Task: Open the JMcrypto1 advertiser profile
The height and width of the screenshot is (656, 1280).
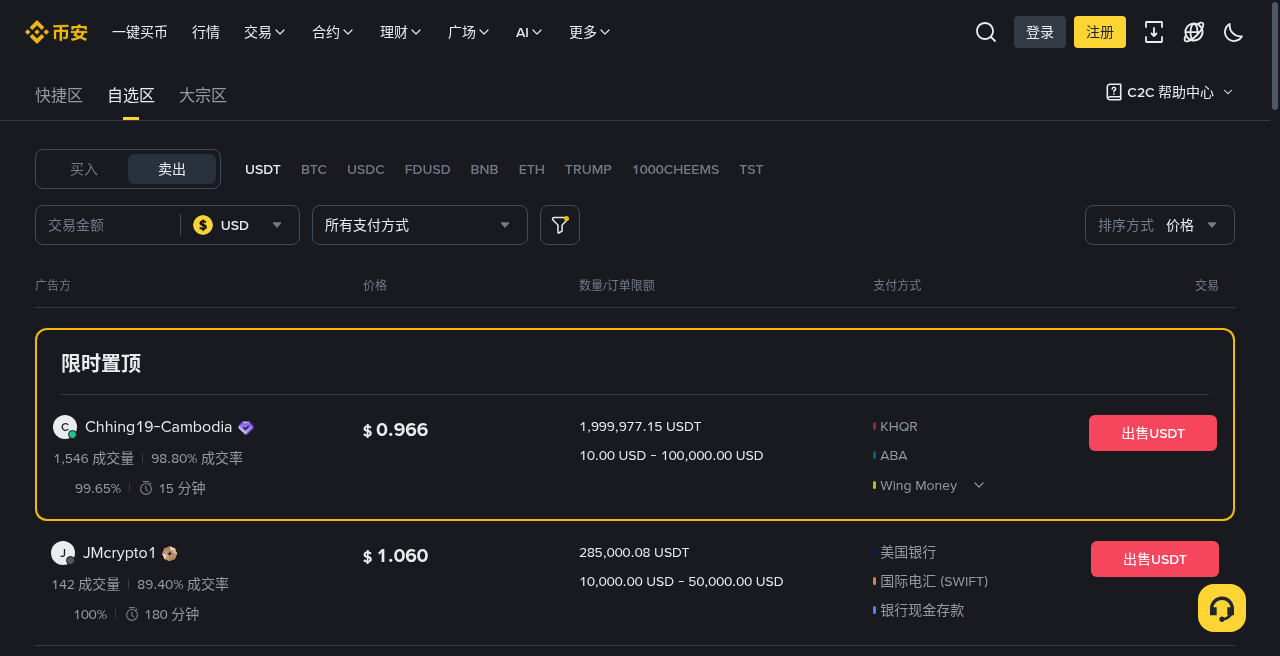Action: coord(120,553)
